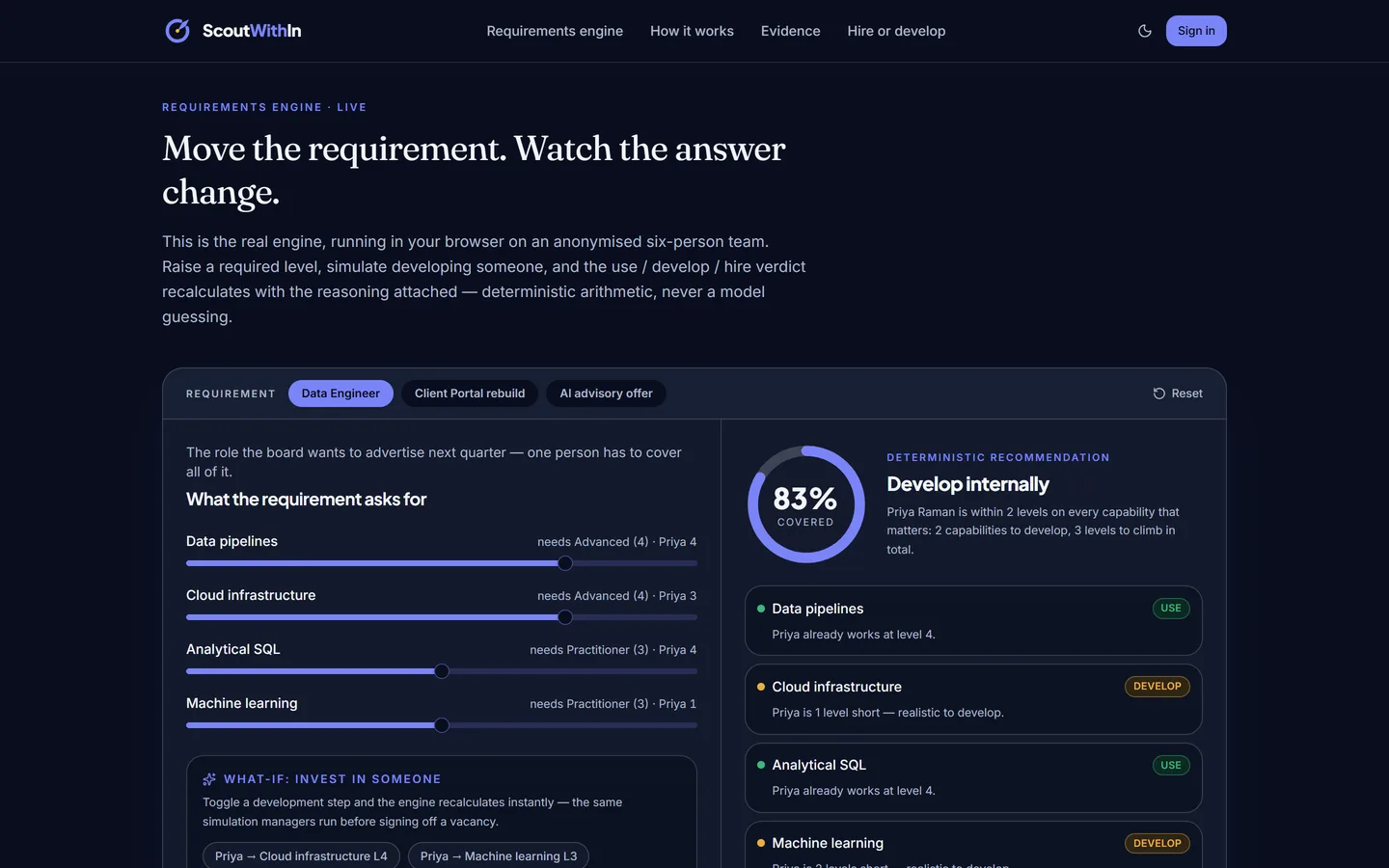Viewport: 1389px width, 868px height.
Task: Click the Machine learning slider handle
Action: pyautogui.click(x=442, y=725)
